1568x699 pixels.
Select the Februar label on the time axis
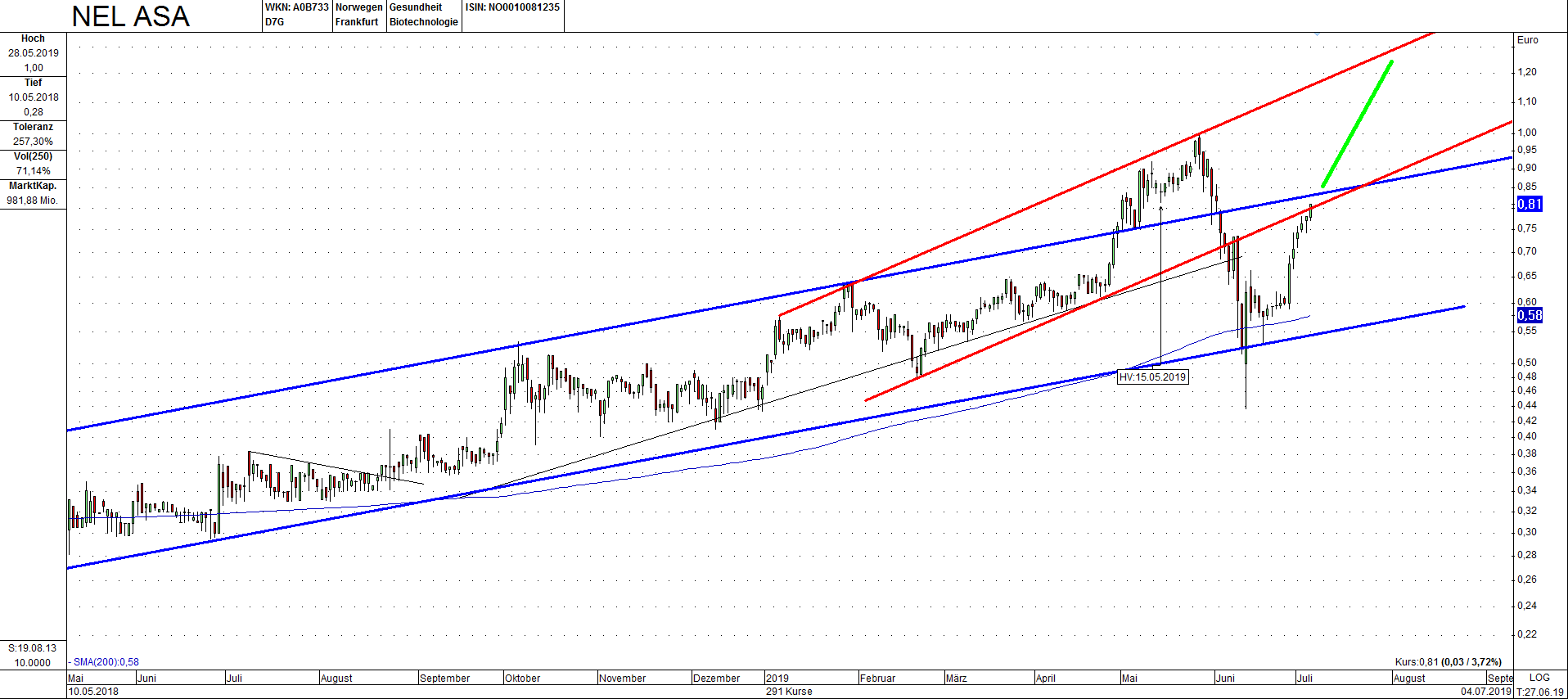pos(878,679)
